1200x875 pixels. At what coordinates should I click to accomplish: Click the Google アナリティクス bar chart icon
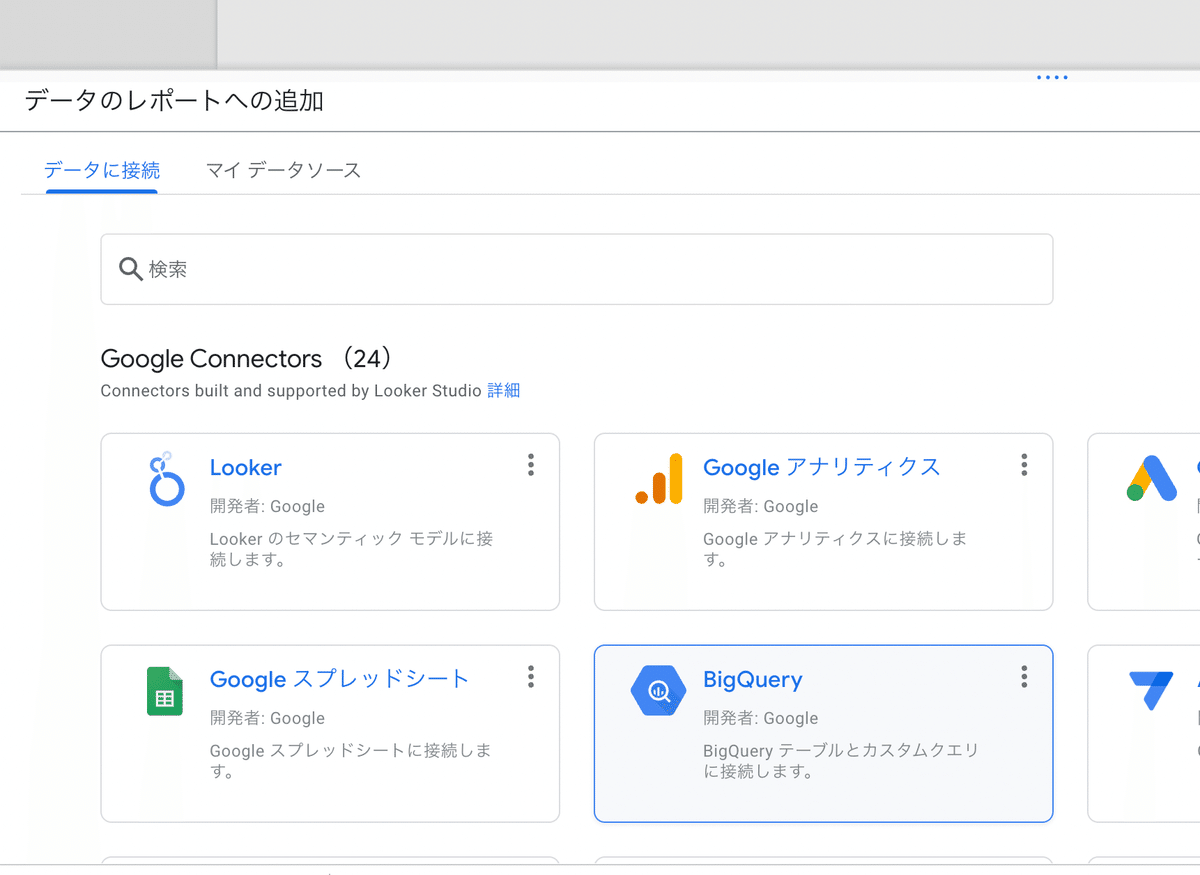(659, 479)
